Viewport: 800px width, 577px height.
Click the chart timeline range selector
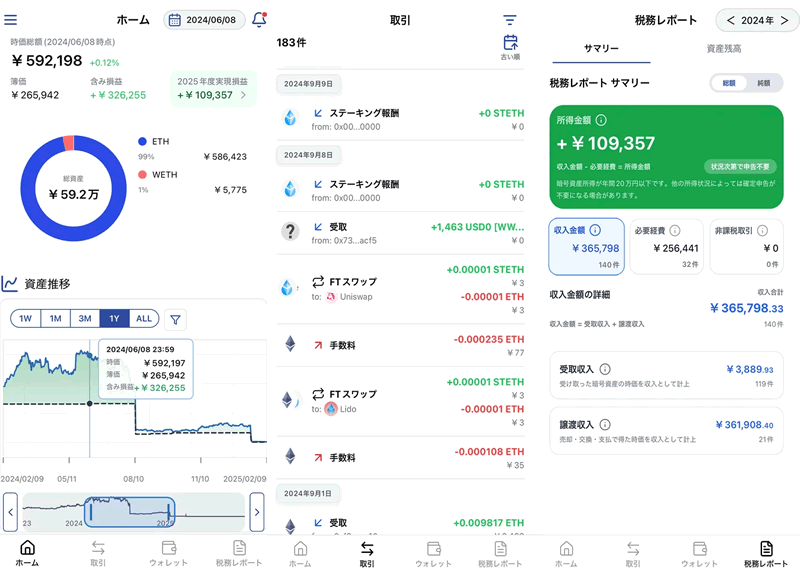130,511
